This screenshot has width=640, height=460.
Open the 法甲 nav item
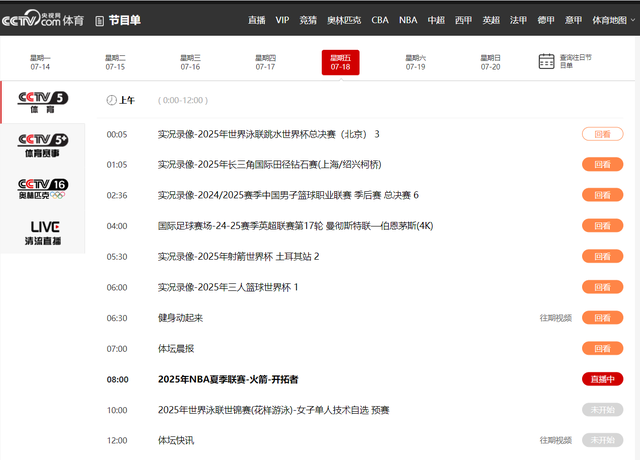tap(518, 20)
